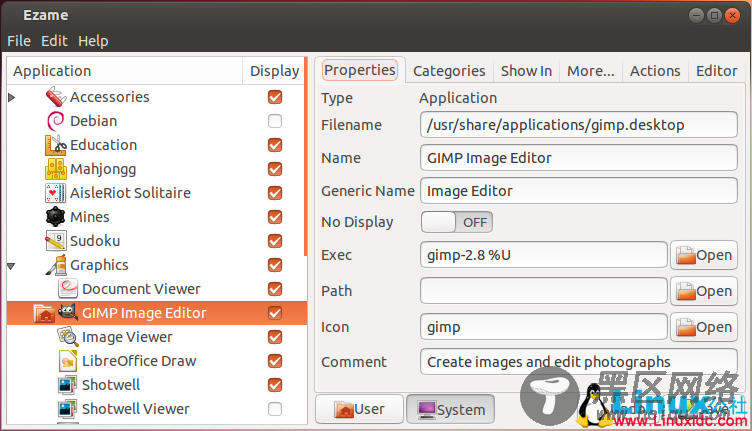Open the Edit menu
Image resolution: width=752 pixels, height=431 pixels.
54,41
